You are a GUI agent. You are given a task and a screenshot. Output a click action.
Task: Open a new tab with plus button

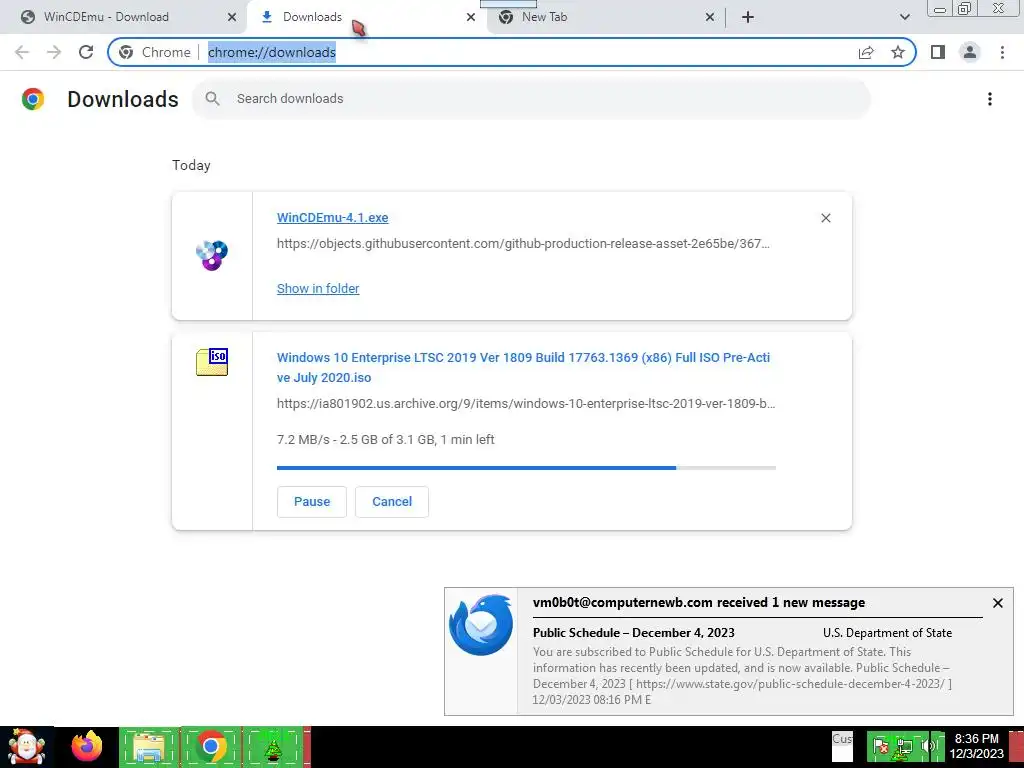(748, 18)
